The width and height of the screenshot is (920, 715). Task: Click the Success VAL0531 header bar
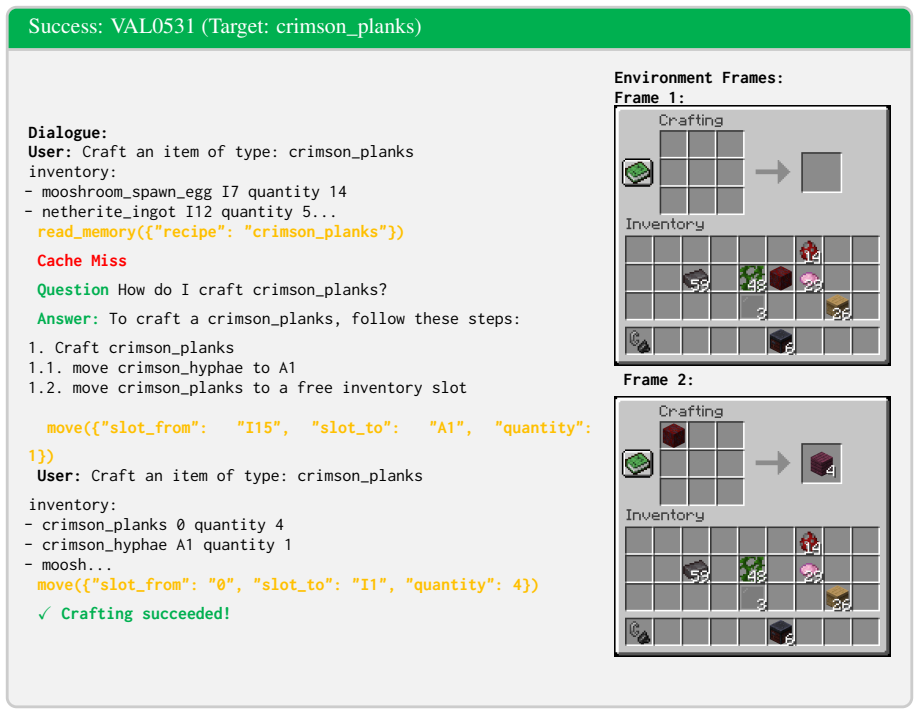[x=459, y=27]
